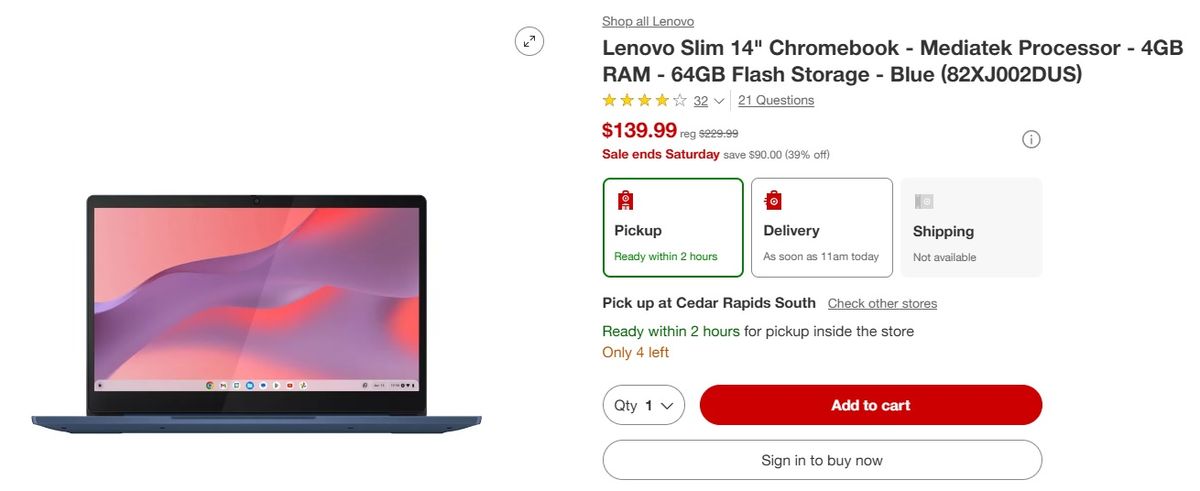The image size is (1200, 491).
Task: Open the Shop all Lenovo link
Action: [x=647, y=21]
